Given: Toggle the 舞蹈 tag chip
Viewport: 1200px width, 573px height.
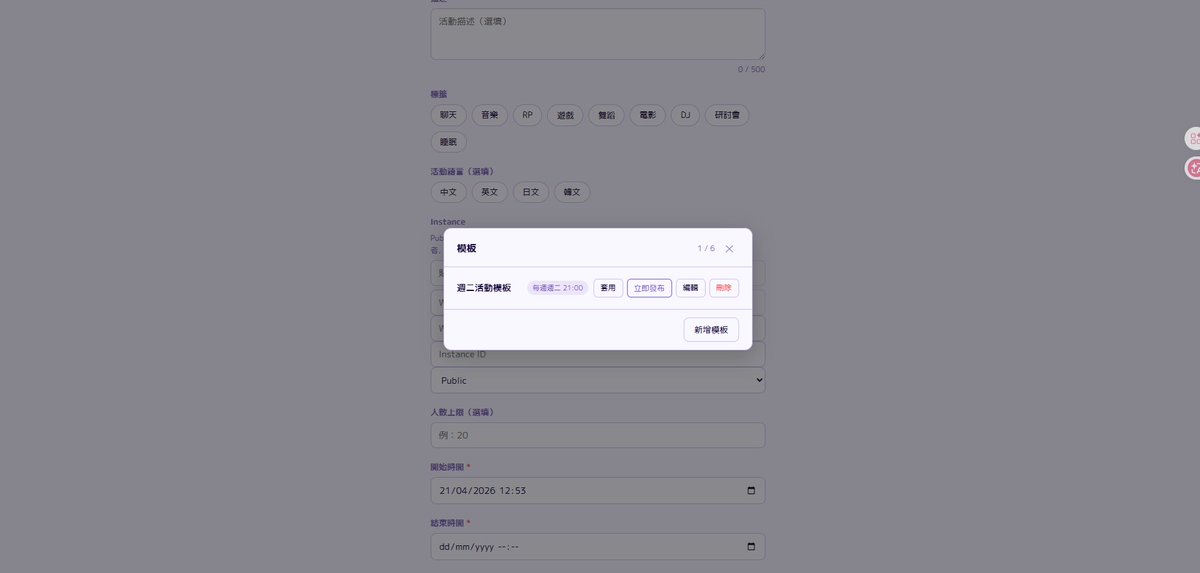Looking at the screenshot, I should [606, 115].
